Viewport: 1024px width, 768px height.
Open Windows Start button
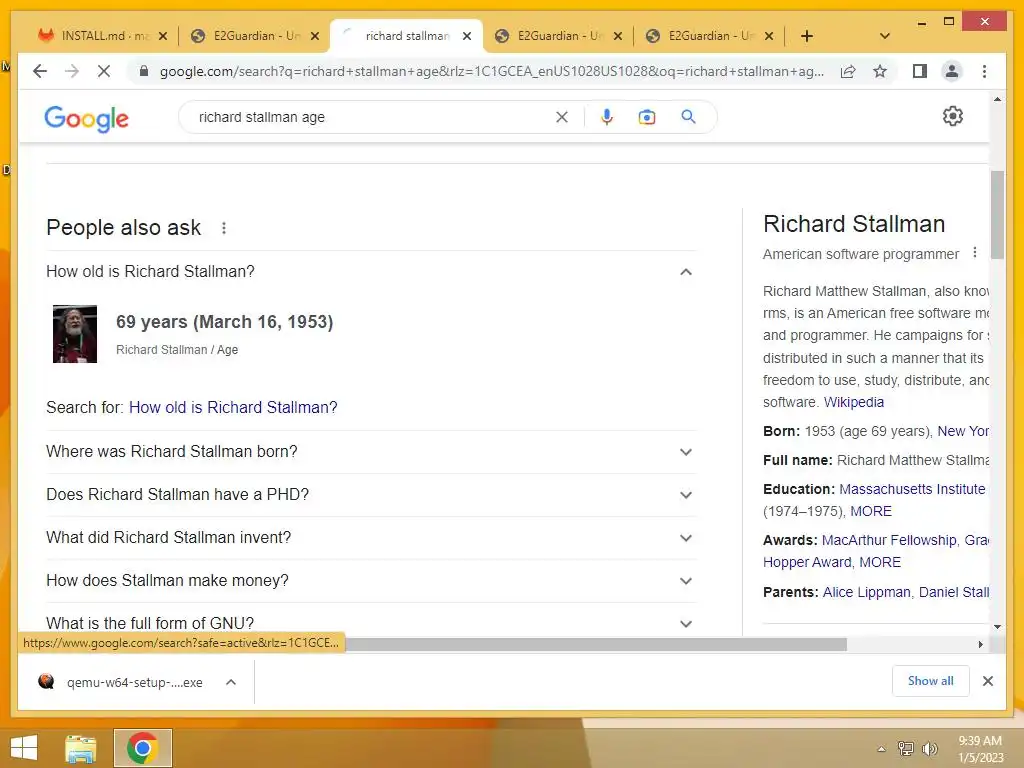tap(24, 748)
